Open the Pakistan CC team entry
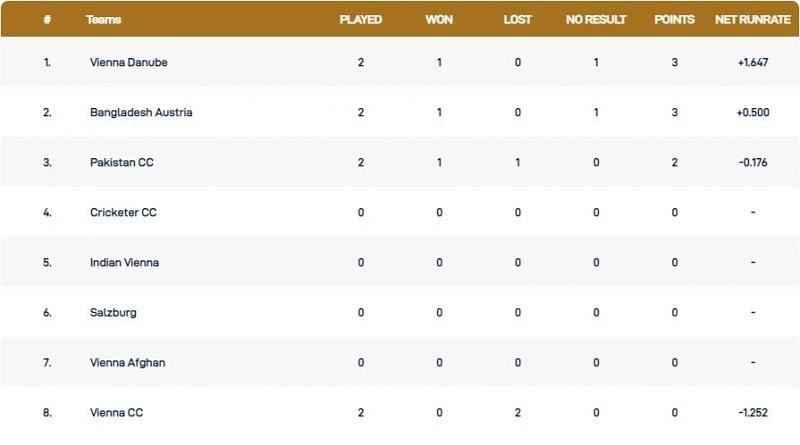The image size is (800, 445). [x=121, y=162]
